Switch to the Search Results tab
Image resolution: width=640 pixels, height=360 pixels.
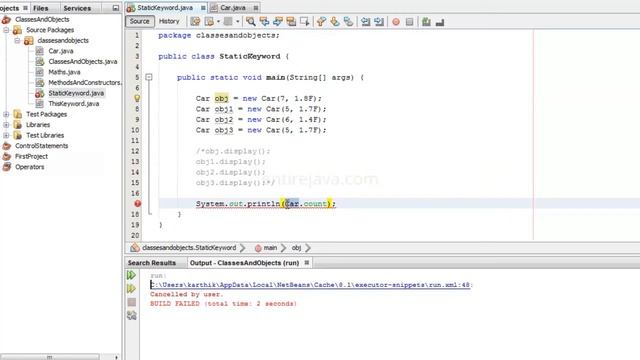[x=152, y=263]
